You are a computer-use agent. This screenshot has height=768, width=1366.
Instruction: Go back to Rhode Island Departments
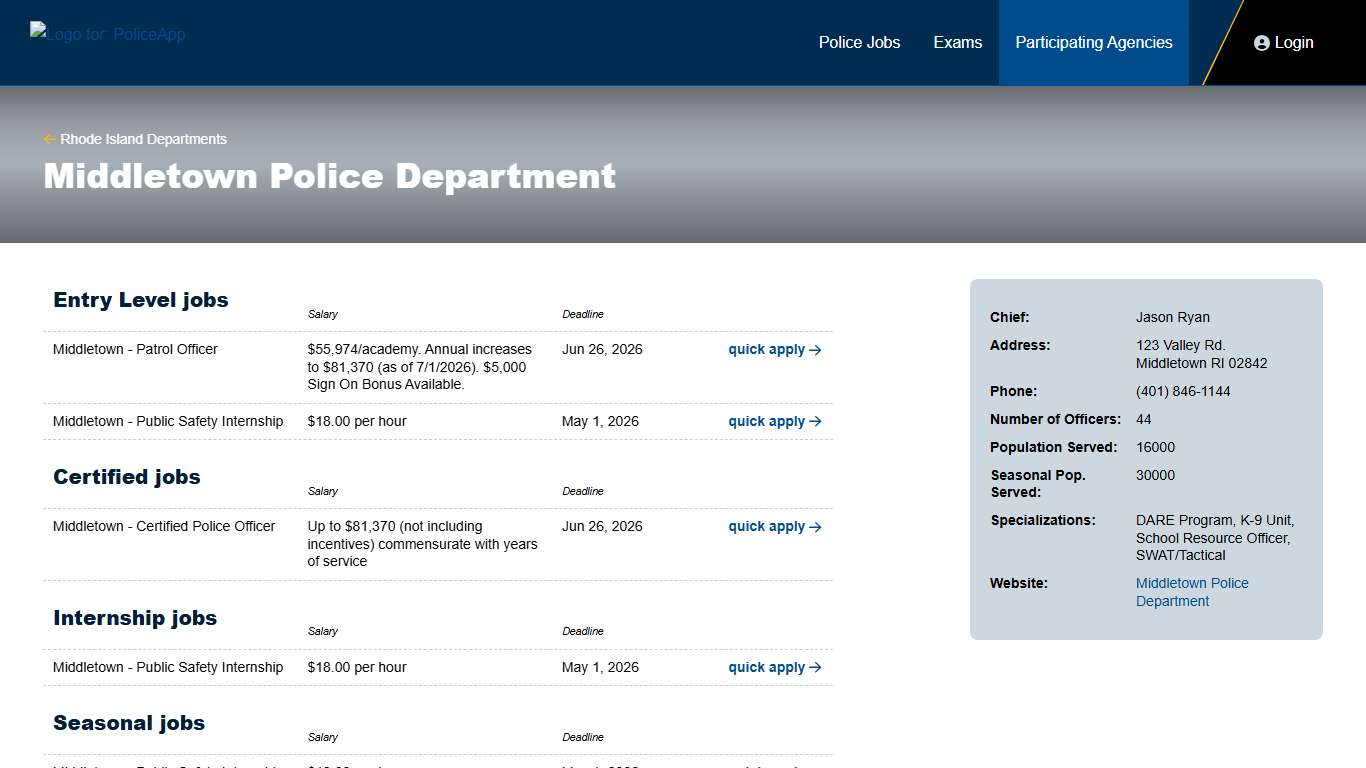tap(142, 139)
